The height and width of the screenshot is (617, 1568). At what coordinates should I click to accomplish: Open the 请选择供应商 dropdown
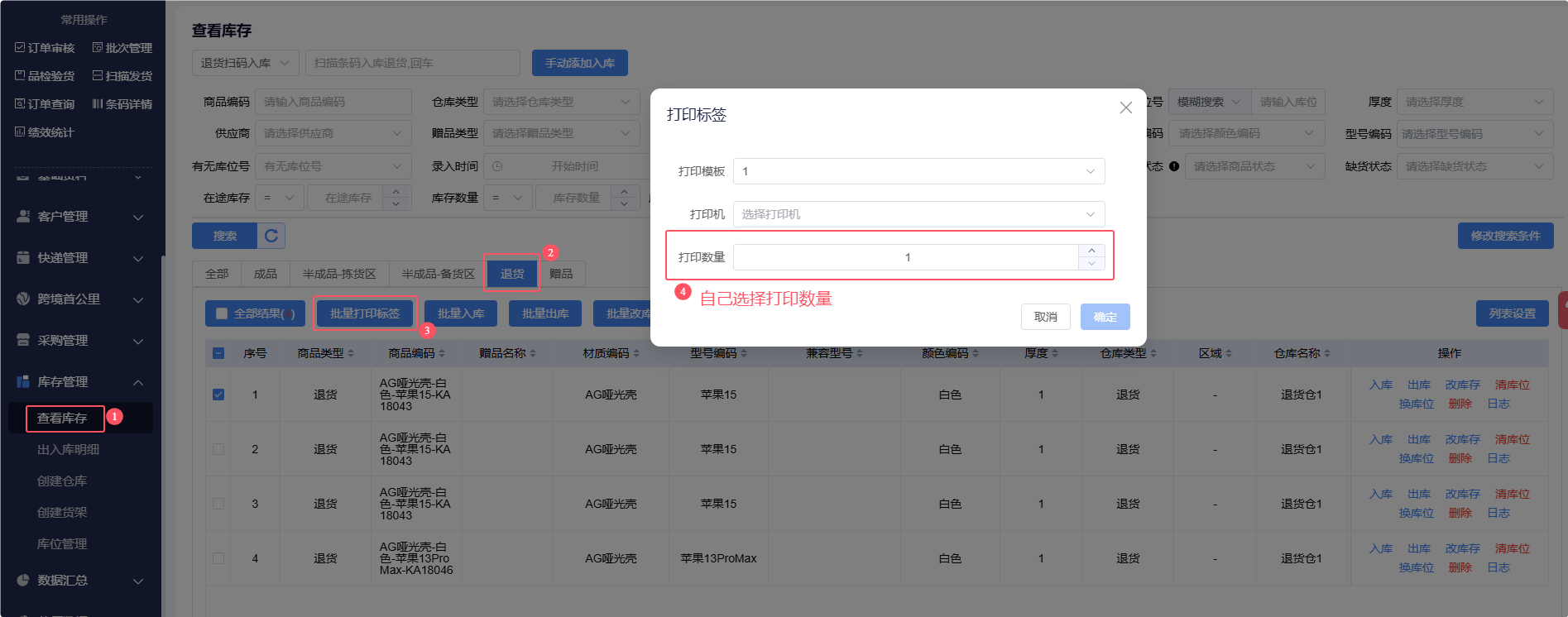[x=333, y=133]
